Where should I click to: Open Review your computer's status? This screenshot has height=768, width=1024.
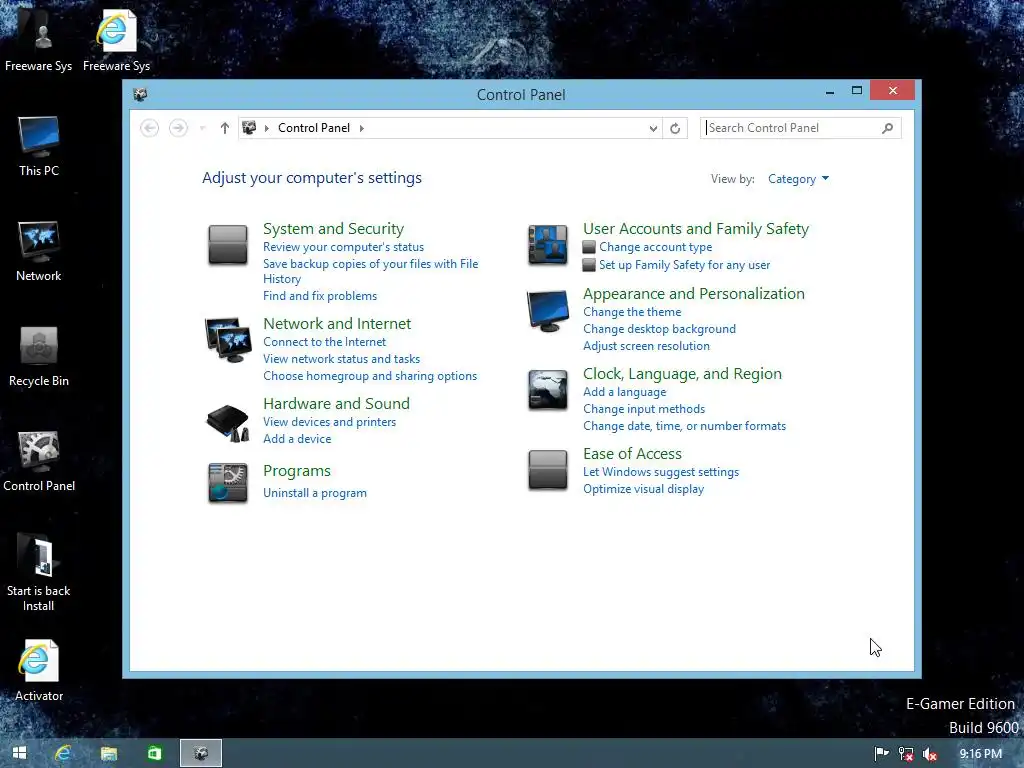[x=344, y=247]
